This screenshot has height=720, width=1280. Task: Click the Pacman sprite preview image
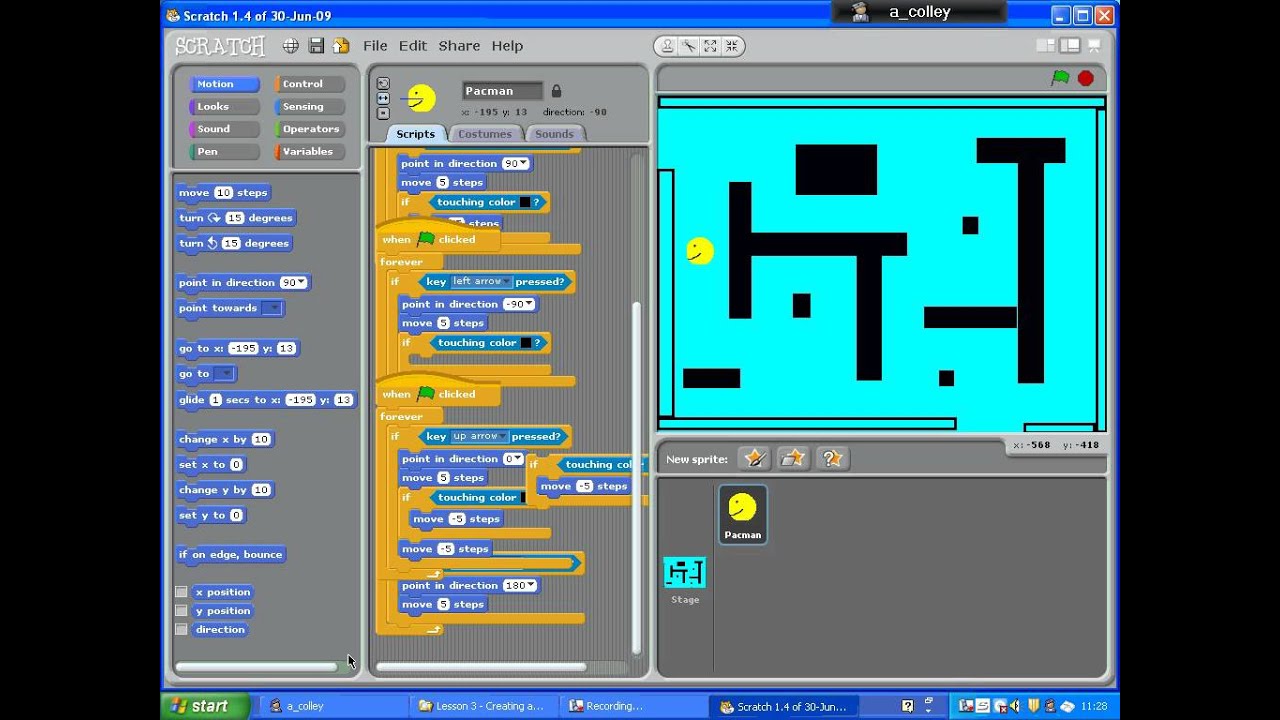pyautogui.click(x=419, y=98)
